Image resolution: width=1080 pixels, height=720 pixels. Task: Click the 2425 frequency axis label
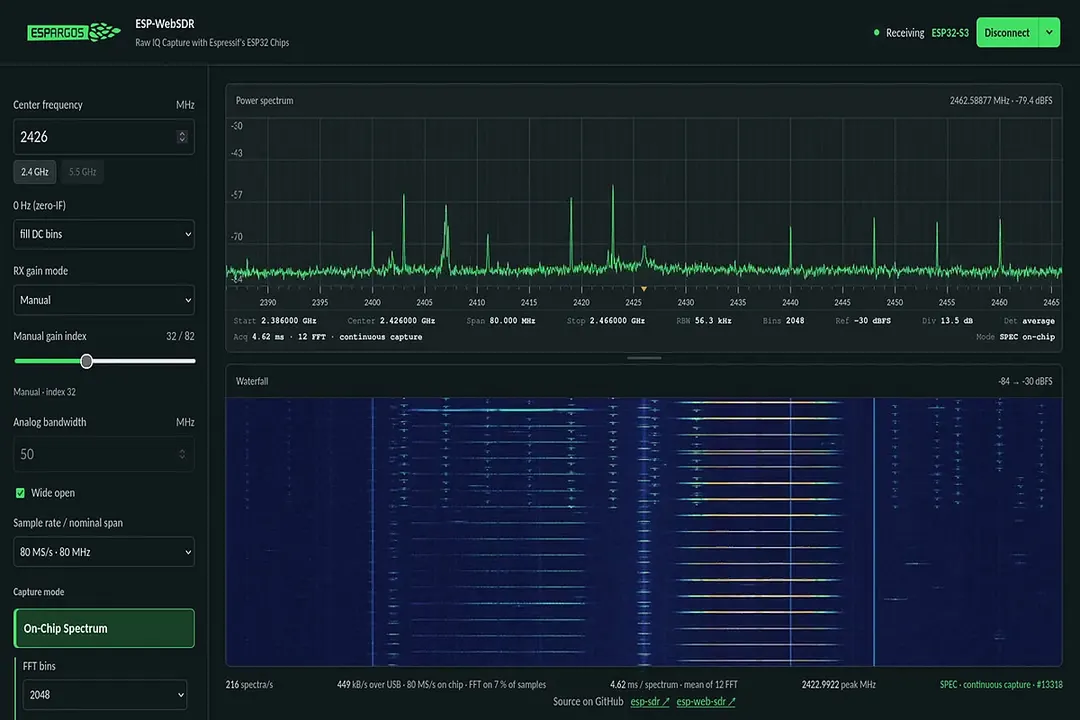(634, 302)
